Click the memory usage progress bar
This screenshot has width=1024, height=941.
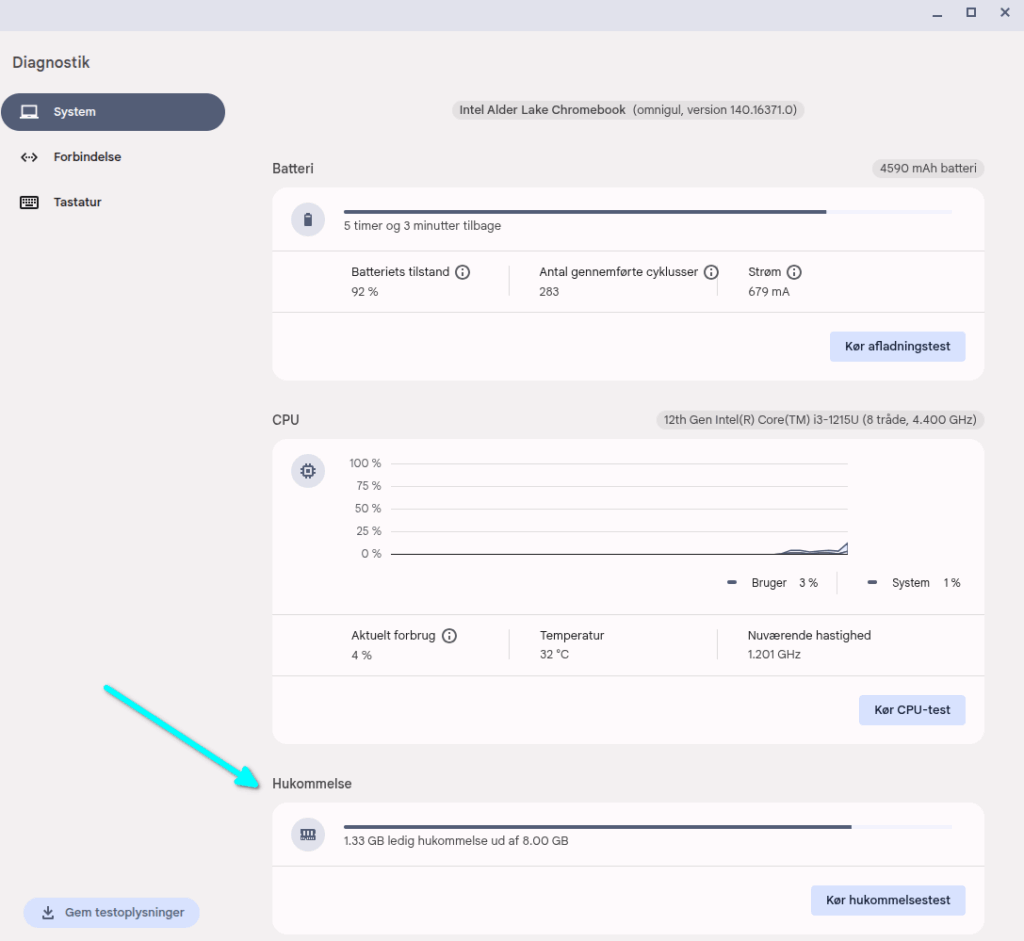pyautogui.click(x=647, y=827)
